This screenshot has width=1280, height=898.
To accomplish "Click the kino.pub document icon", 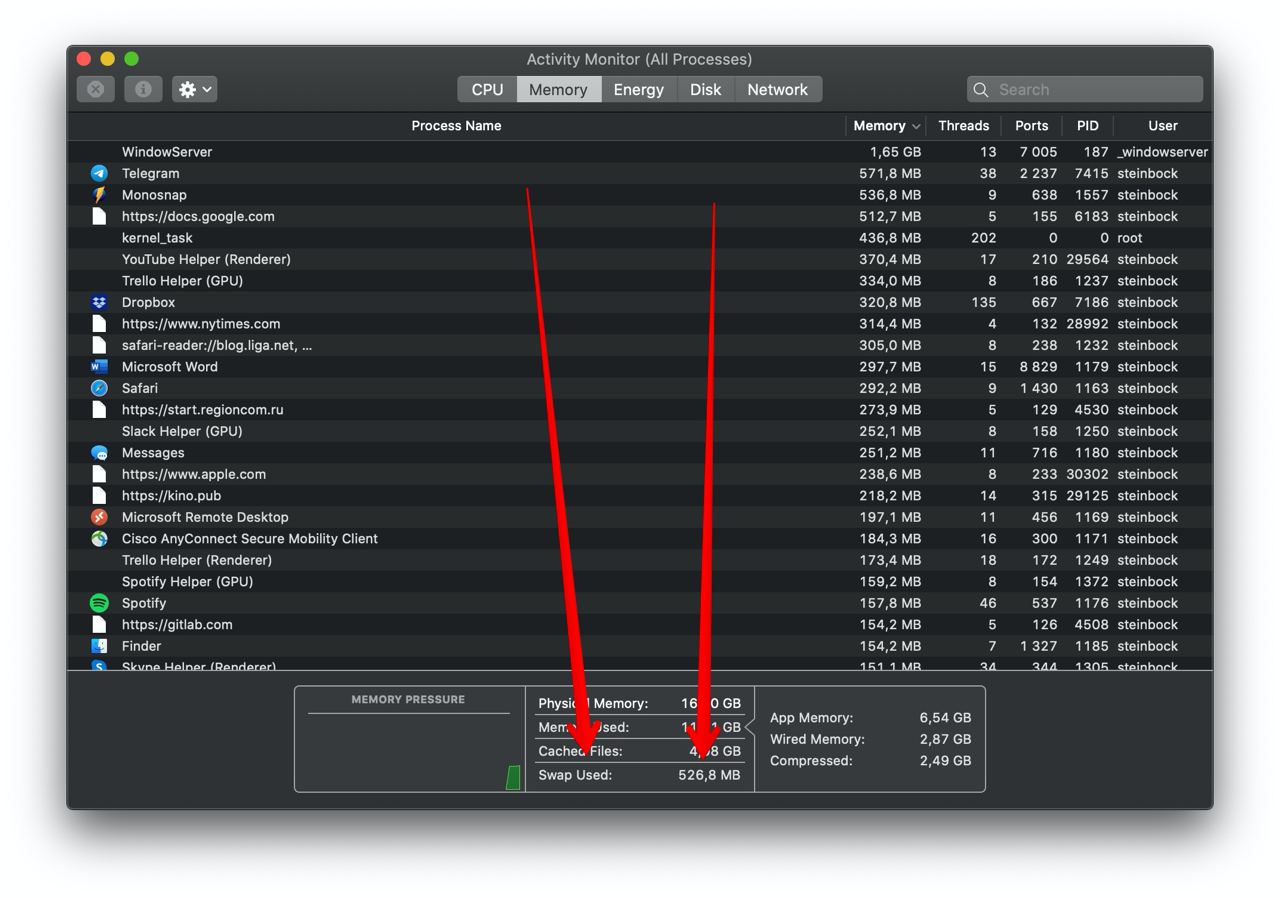I will point(99,496).
